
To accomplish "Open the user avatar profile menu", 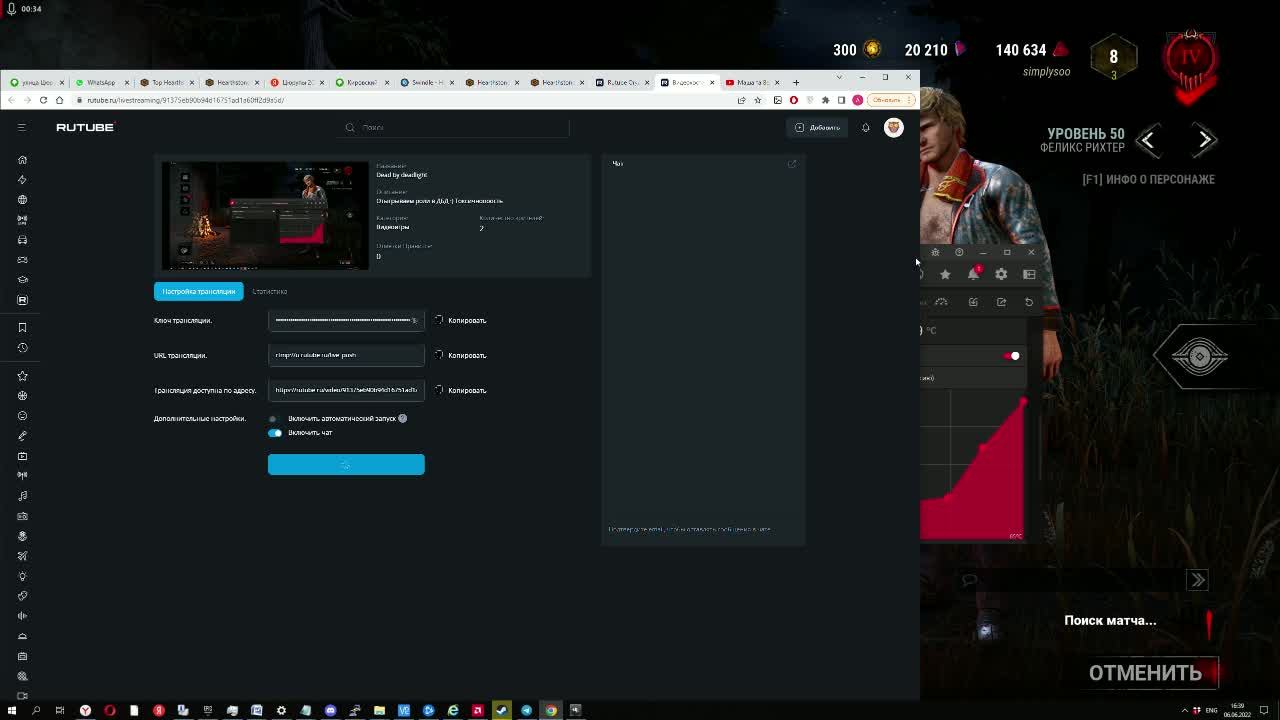I will [894, 127].
